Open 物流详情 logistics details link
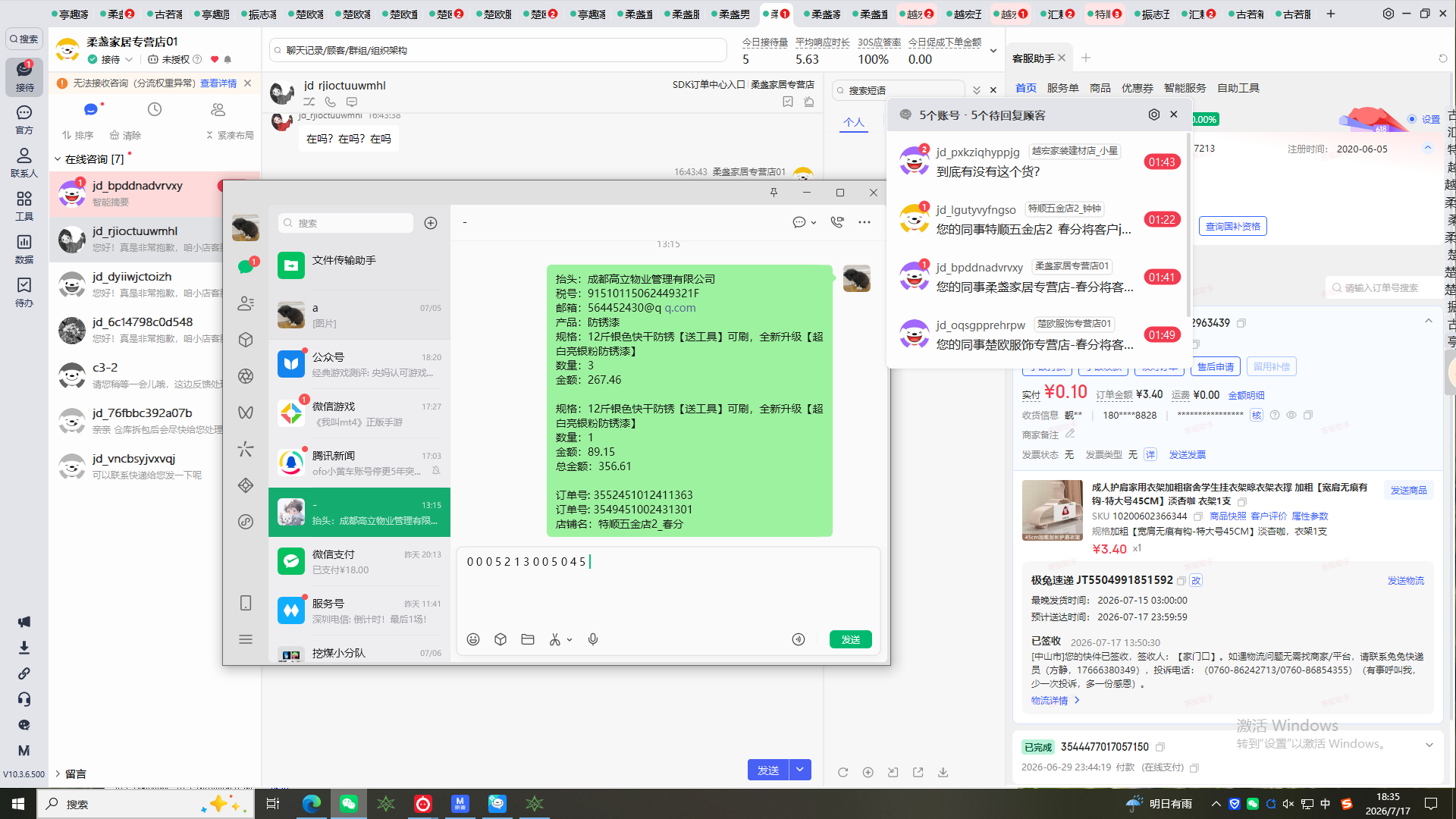This screenshot has height=819, width=1456. coord(1055,700)
